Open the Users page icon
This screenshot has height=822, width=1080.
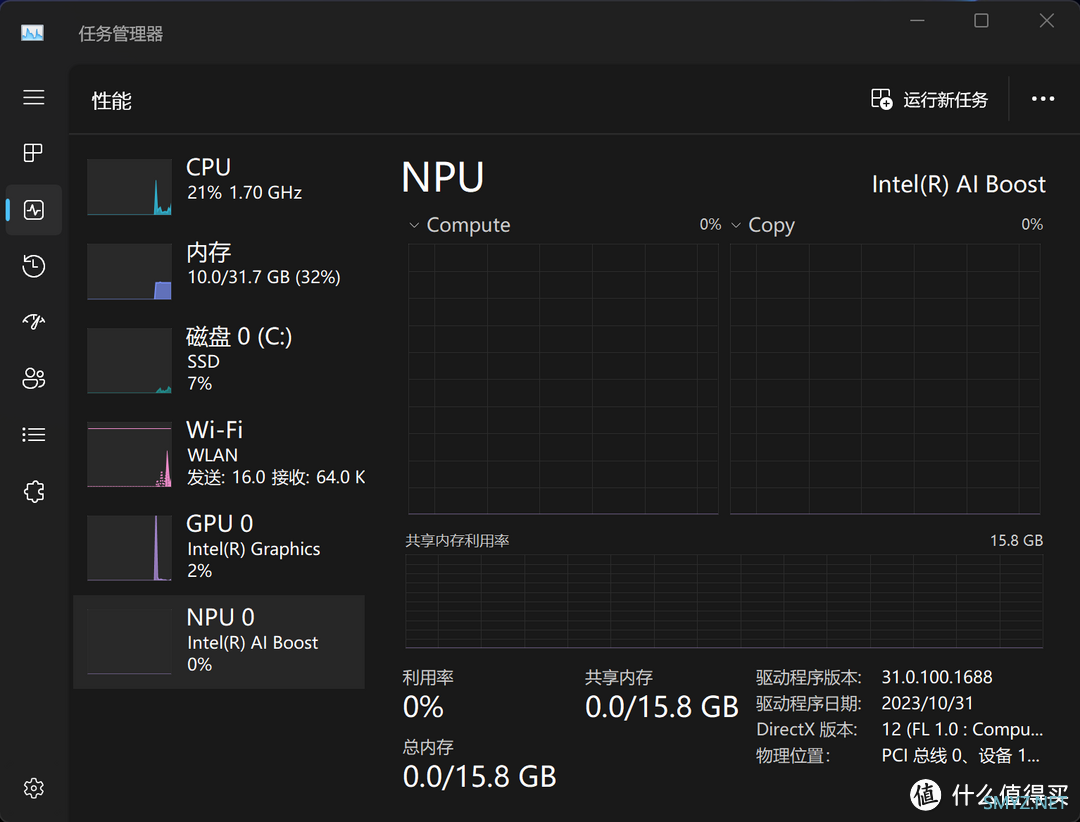34,378
